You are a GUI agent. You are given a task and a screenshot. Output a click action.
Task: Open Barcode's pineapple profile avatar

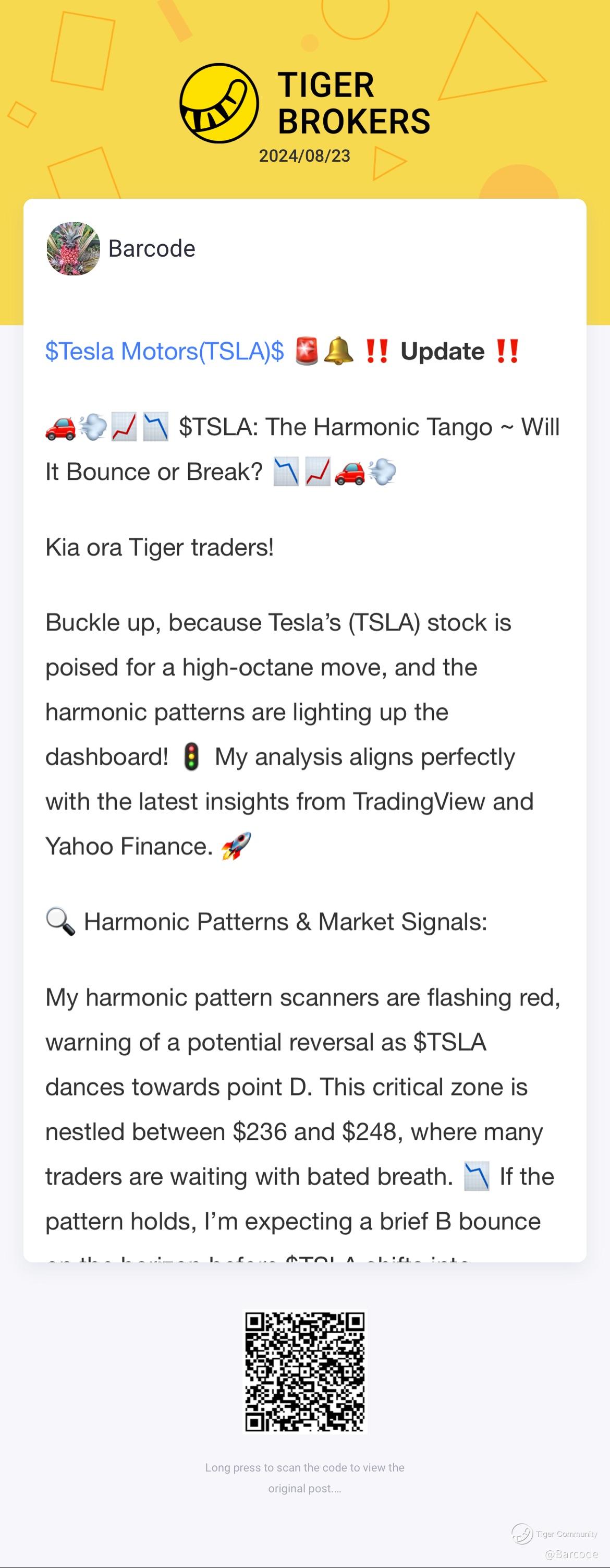73,248
